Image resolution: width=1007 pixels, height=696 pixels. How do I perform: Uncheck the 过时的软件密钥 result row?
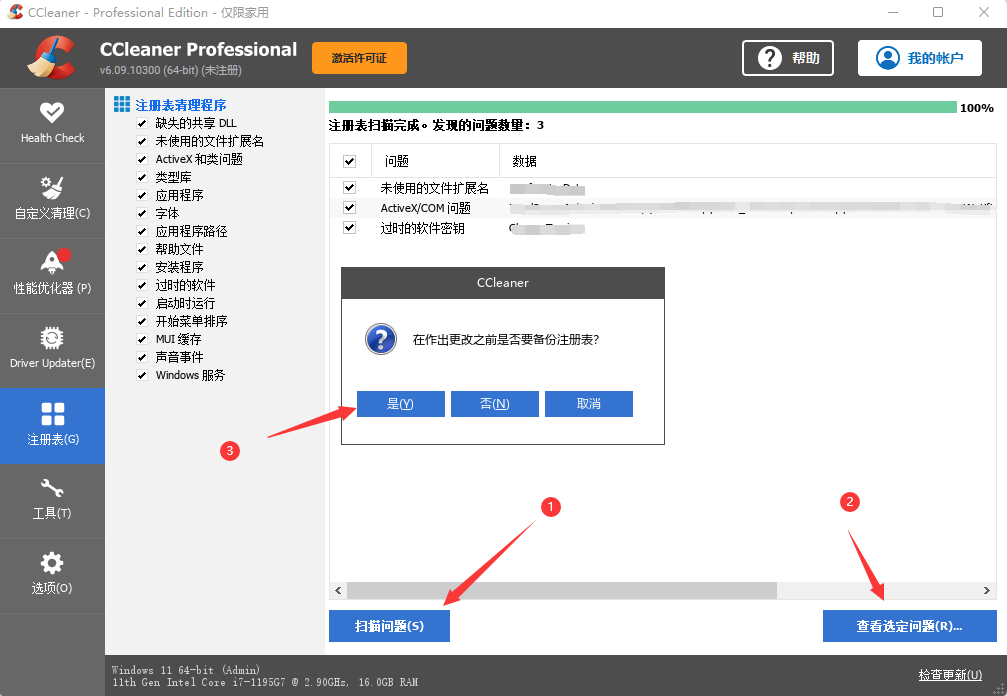[349, 227]
